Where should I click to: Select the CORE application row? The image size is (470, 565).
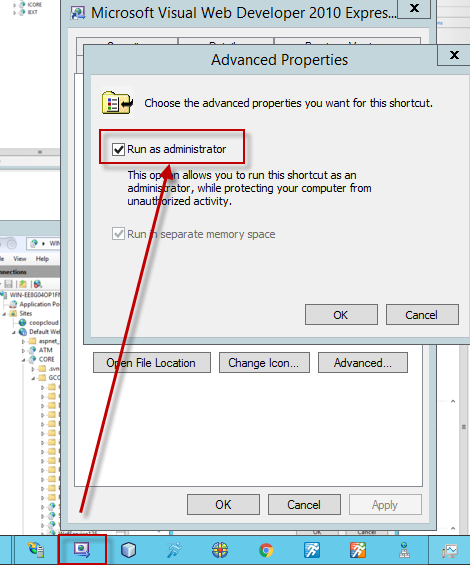coord(46,359)
